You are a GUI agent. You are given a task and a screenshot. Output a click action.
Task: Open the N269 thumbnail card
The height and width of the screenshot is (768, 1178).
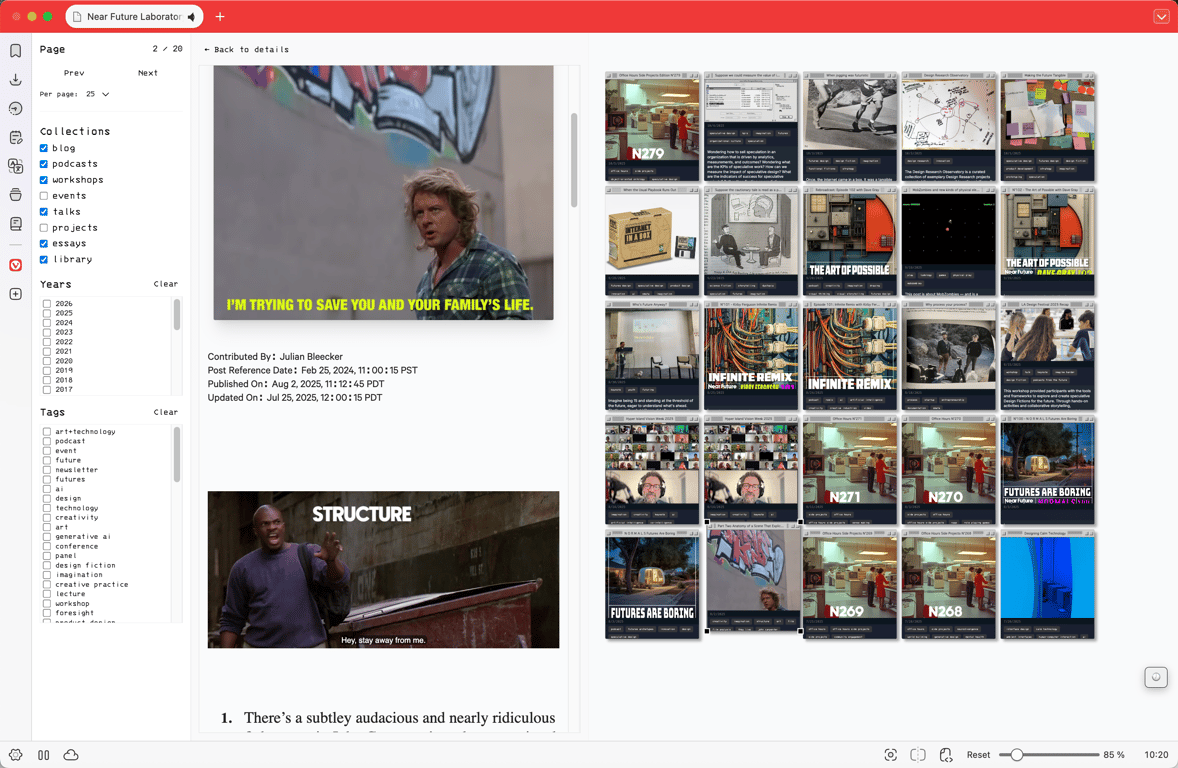(x=850, y=585)
